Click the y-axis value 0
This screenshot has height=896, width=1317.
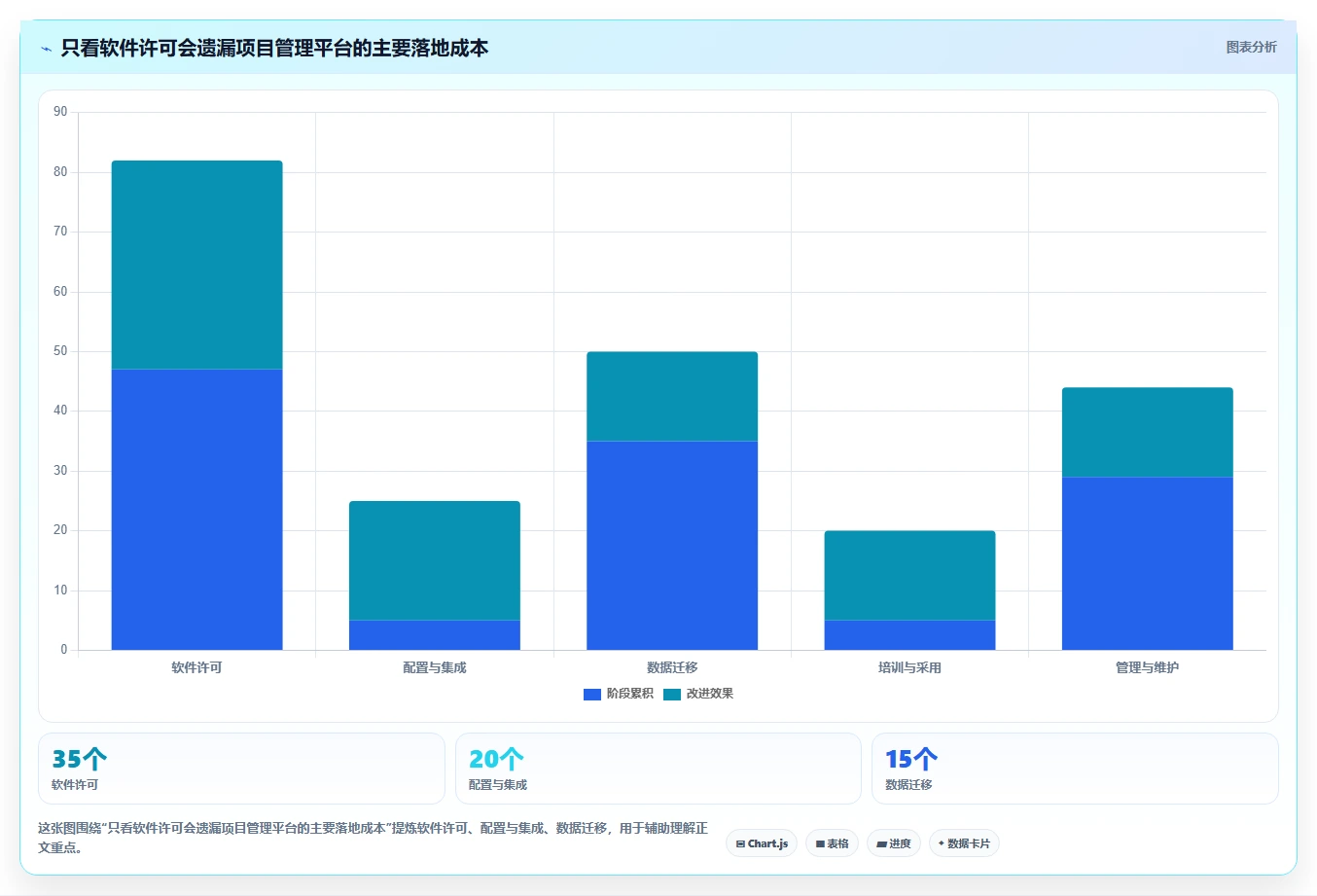coord(64,650)
